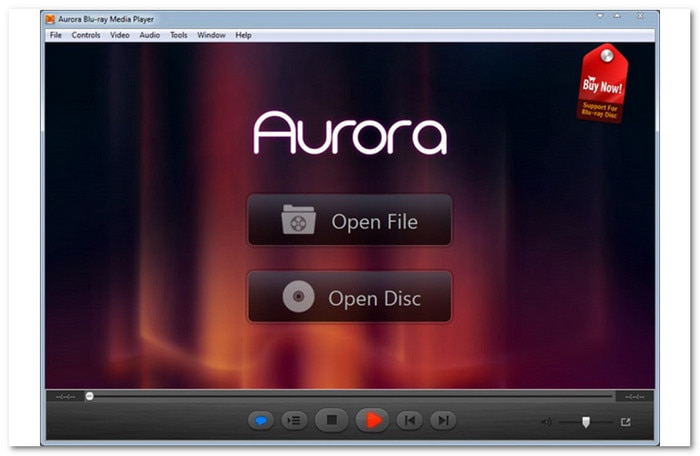Click the remaining time display
This screenshot has width=700, height=456.
[x=634, y=397]
